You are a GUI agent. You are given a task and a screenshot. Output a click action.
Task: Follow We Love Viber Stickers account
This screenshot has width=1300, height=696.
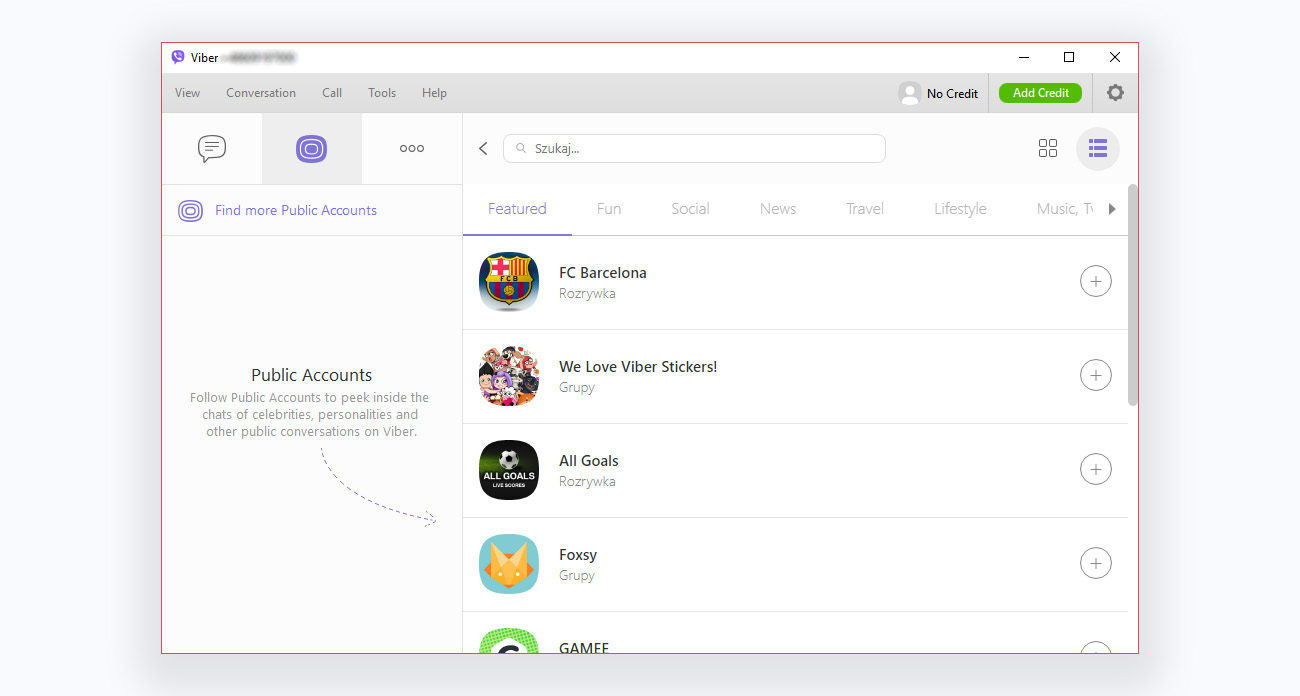click(x=1095, y=376)
